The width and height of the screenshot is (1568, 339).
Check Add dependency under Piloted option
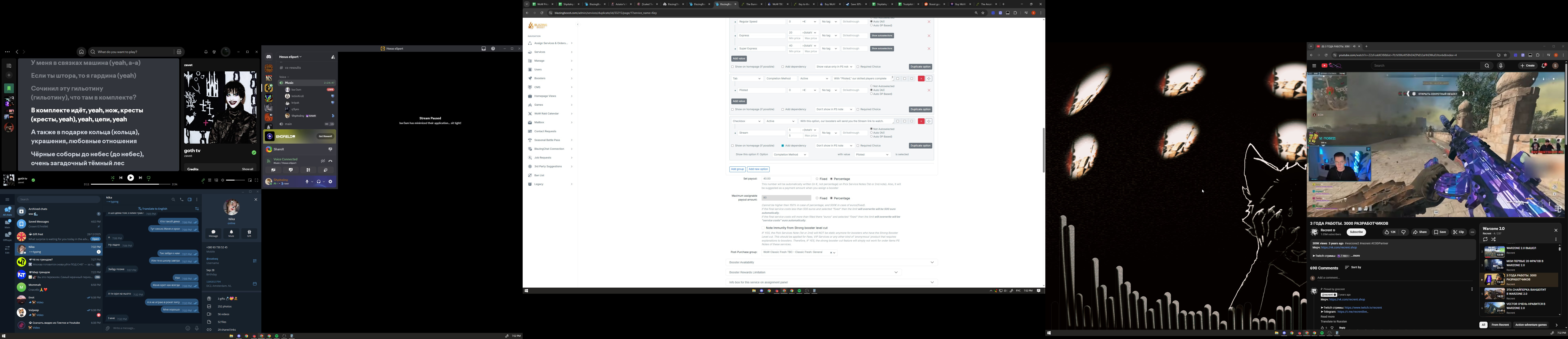coord(783,110)
